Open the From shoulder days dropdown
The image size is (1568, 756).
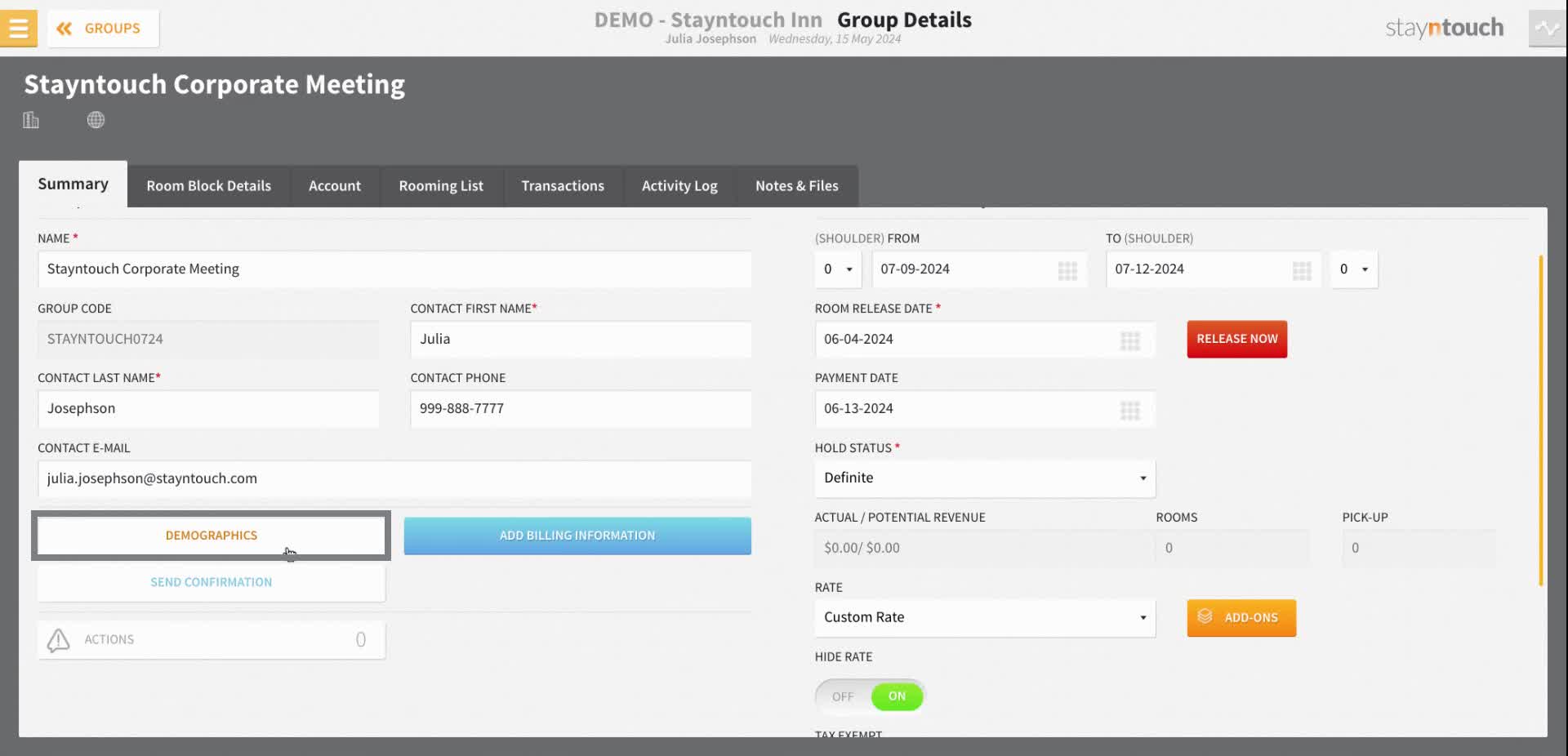click(838, 269)
